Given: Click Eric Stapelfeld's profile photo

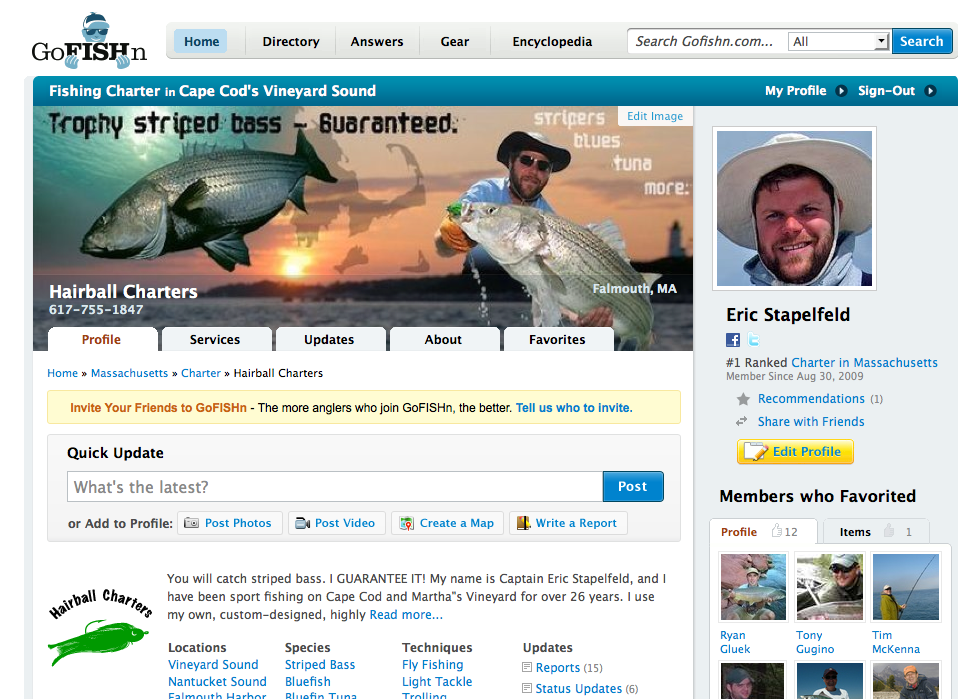Looking at the screenshot, I should [795, 208].
